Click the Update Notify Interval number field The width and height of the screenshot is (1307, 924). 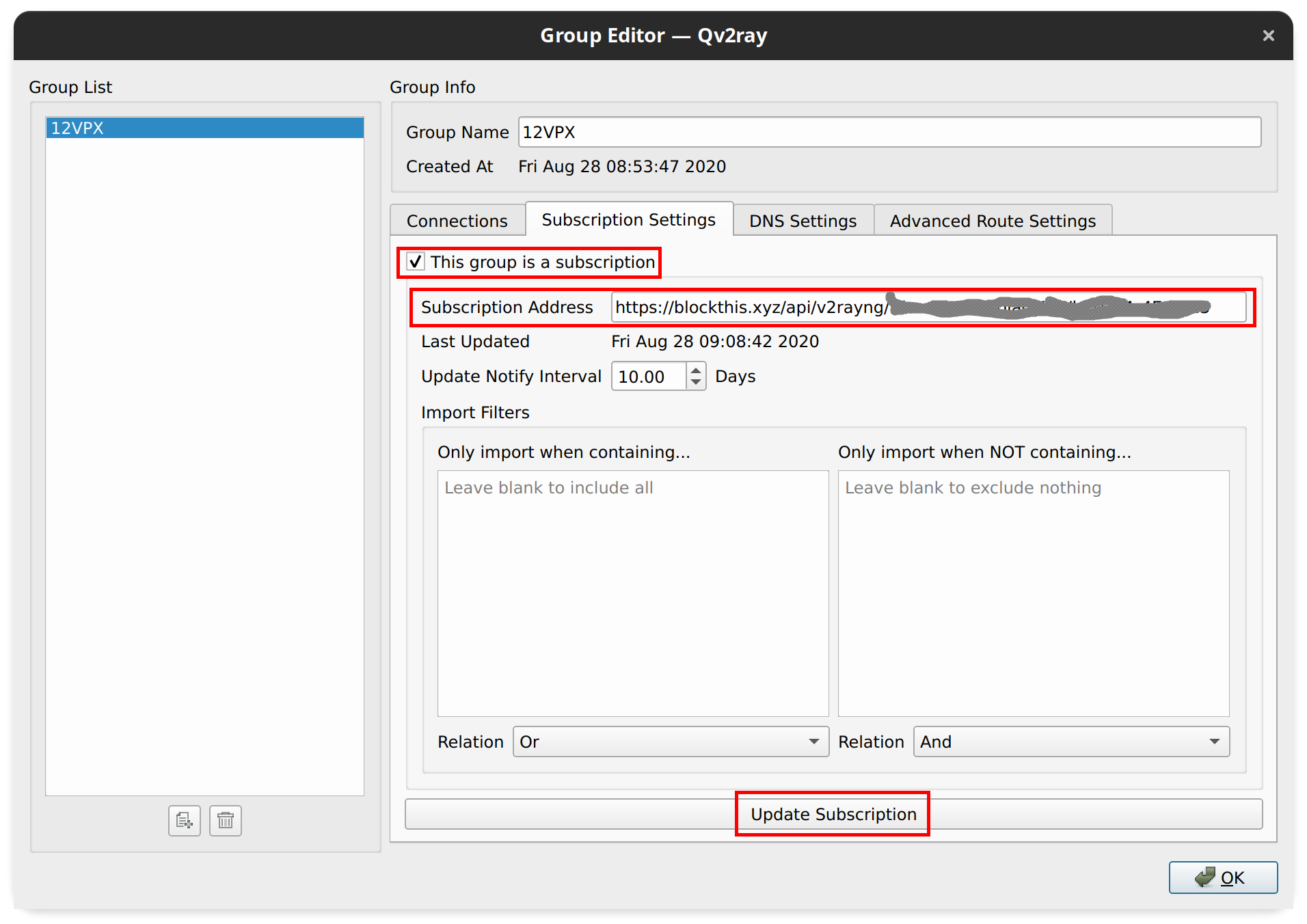click(648, 377)
